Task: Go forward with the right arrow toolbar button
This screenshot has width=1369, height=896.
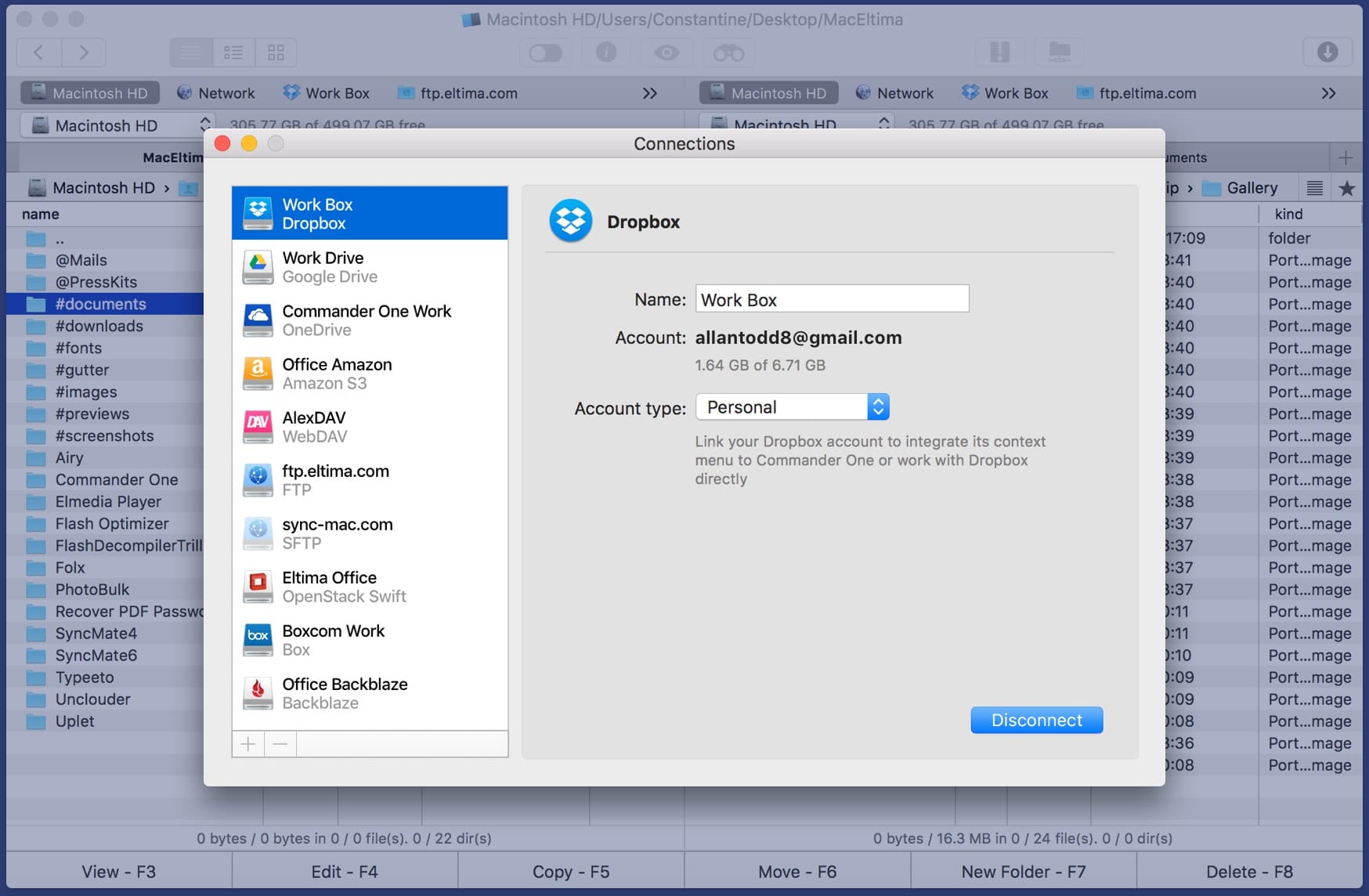Action: point(84,52)
